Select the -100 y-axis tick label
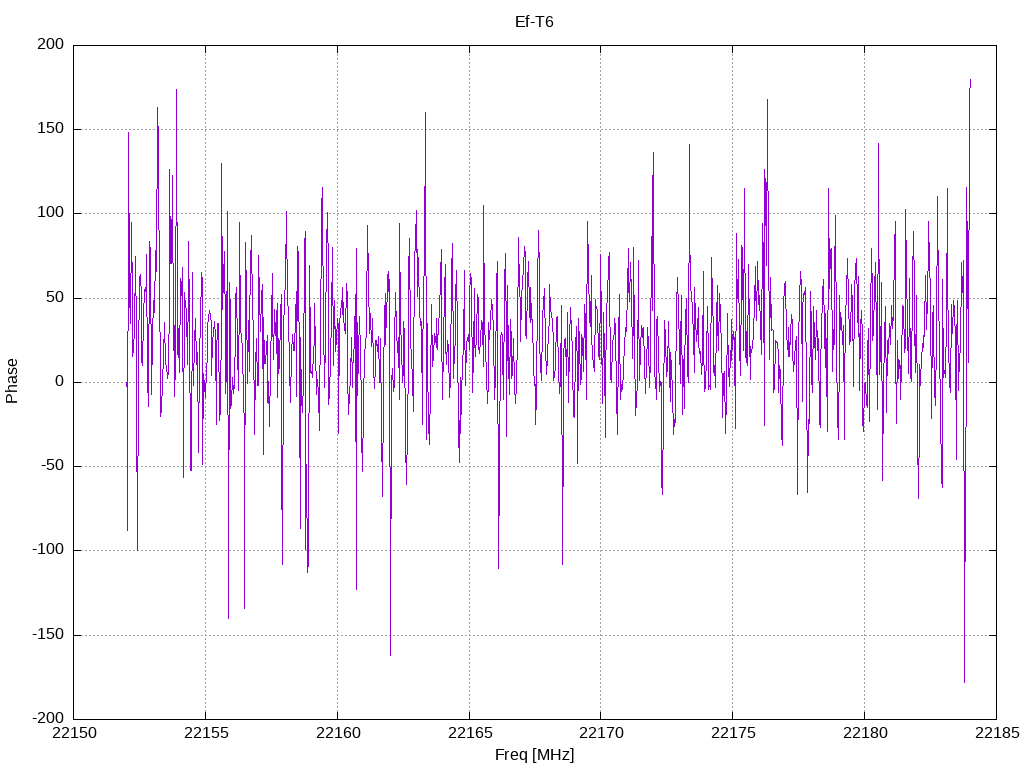 [48, 550]
